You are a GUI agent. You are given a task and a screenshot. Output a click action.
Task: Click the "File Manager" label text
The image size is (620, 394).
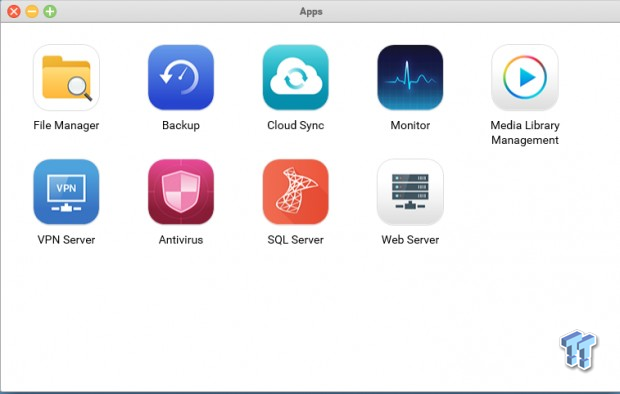tap(66, 125)
